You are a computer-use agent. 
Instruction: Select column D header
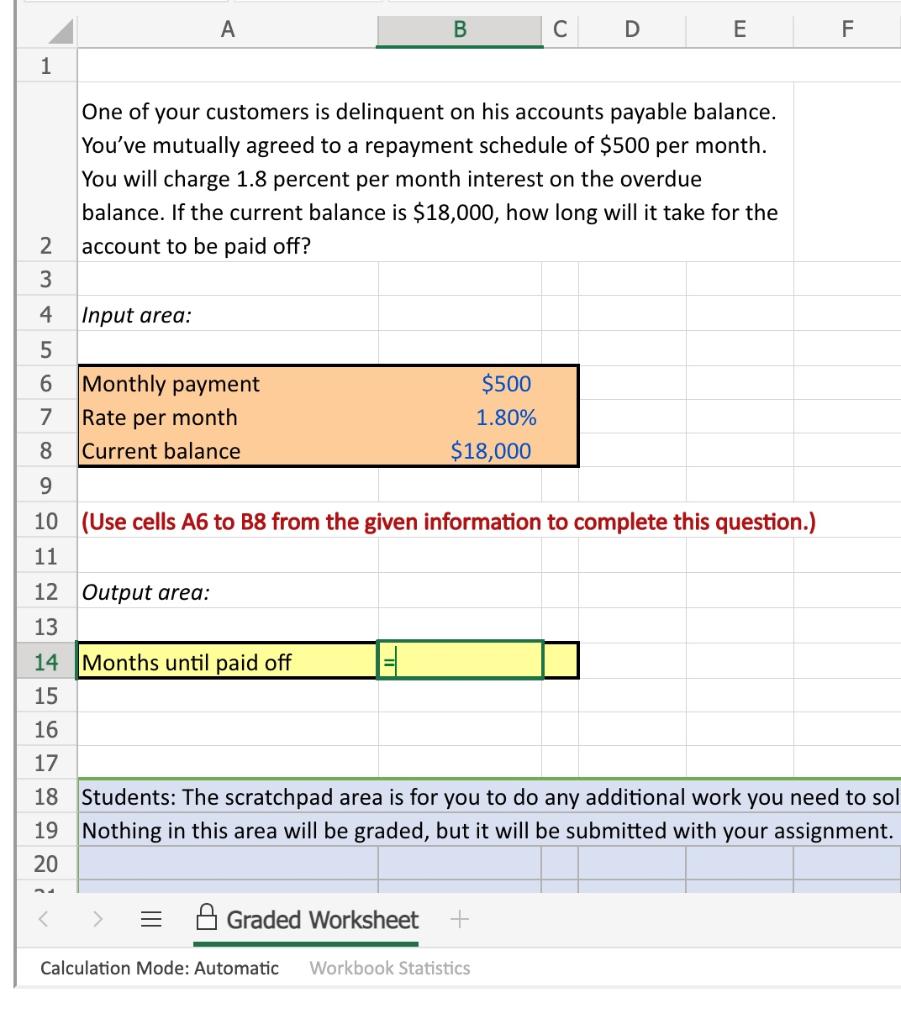click(x=632, y=29)
